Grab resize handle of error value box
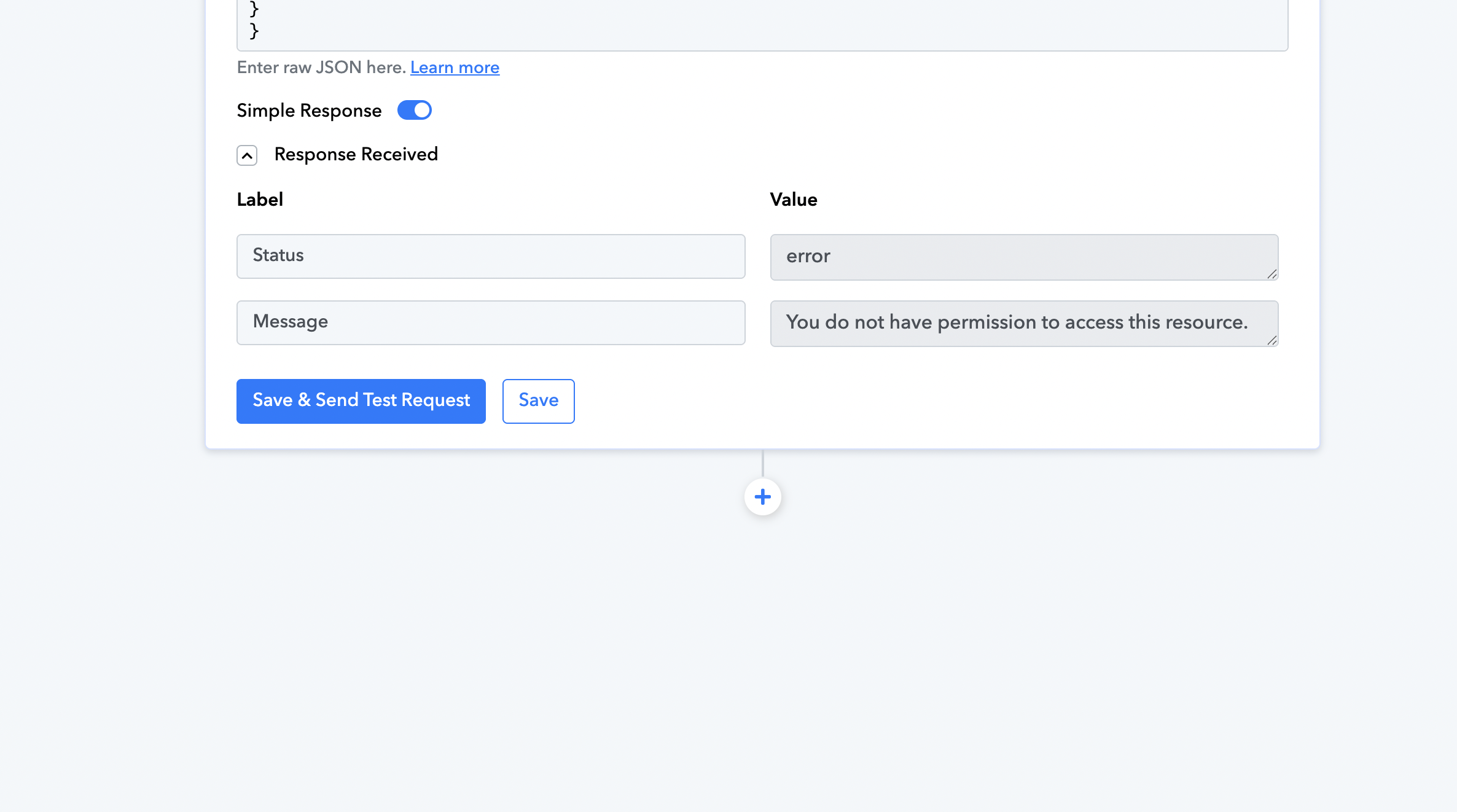This screenshot has width=1457, height=812. [1271, 275]
